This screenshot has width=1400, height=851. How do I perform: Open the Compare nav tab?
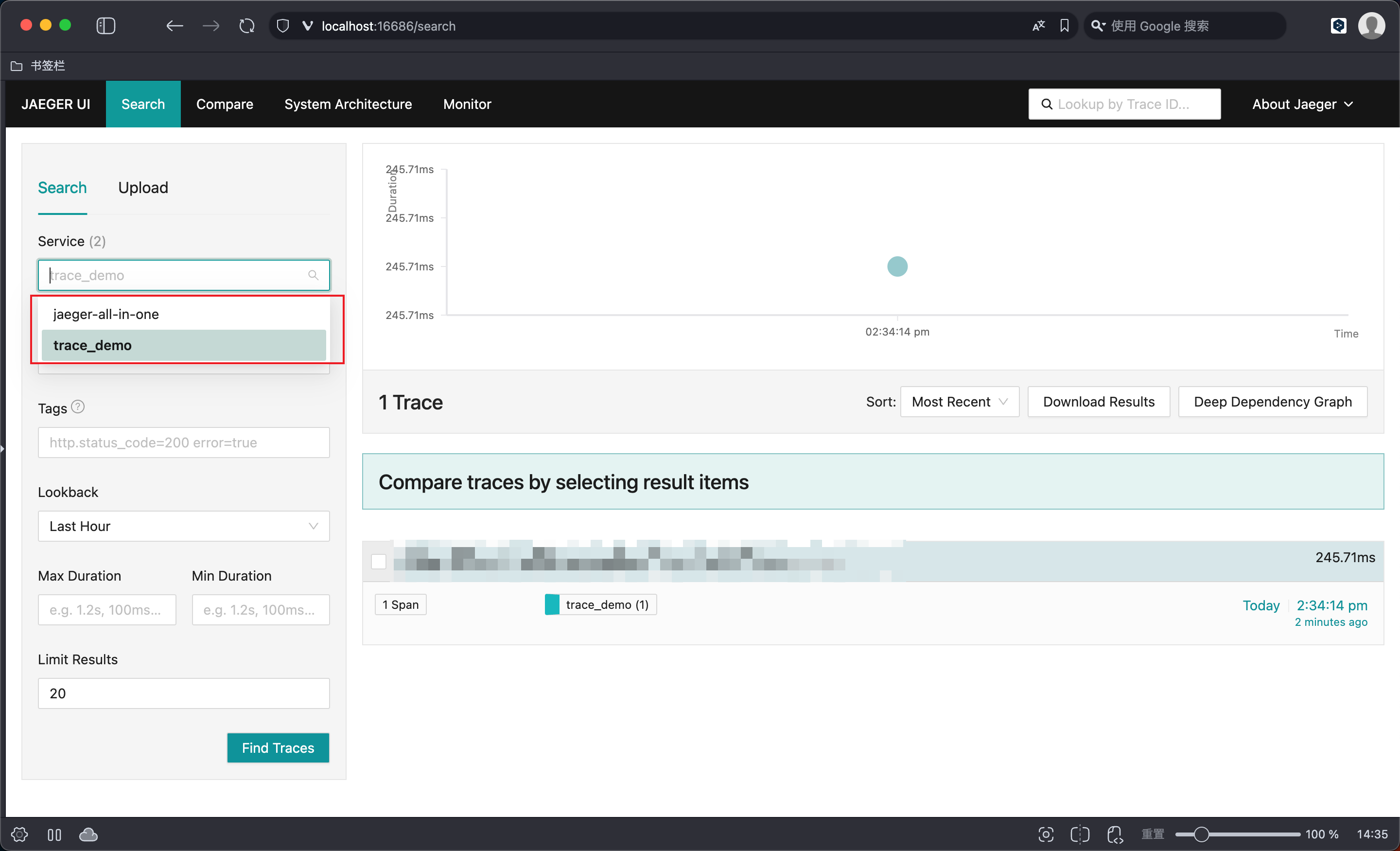pyautogui.click(x=225, y=104)
